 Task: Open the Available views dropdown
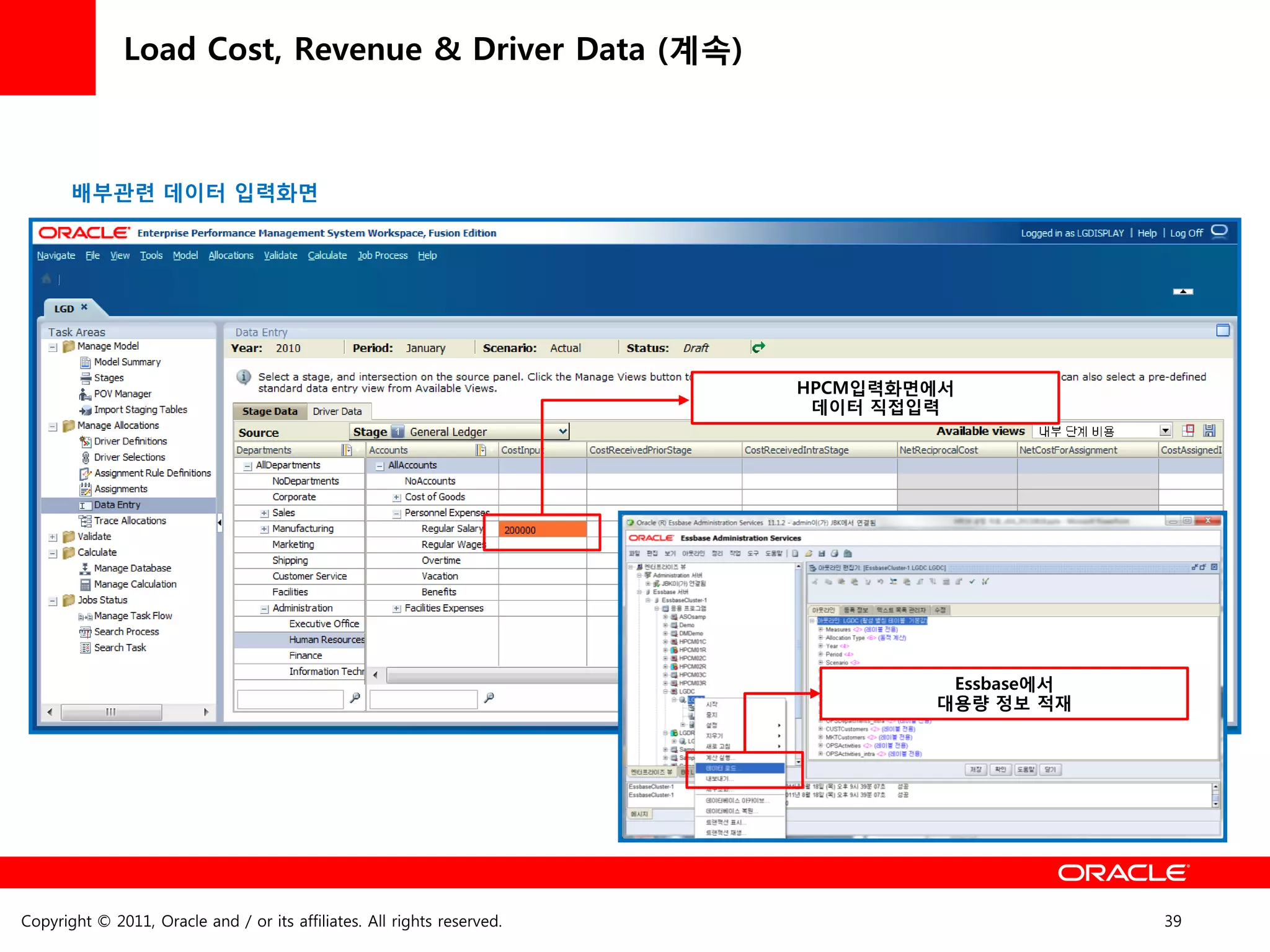tap(1165, 431)
